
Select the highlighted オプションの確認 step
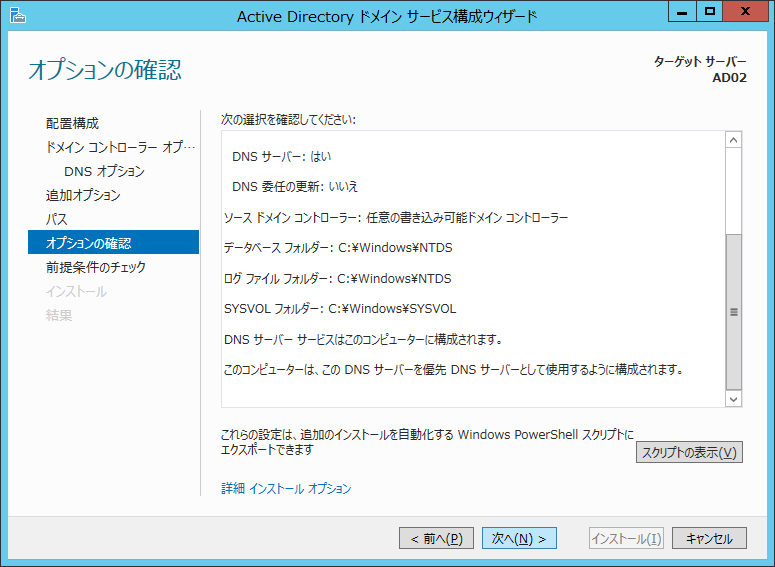coord(88,243)
